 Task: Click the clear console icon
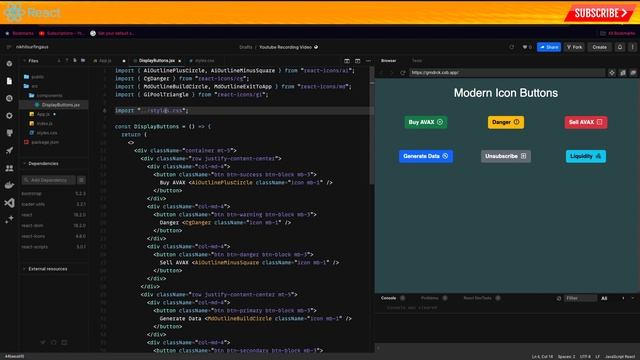[x=559, y=298]
